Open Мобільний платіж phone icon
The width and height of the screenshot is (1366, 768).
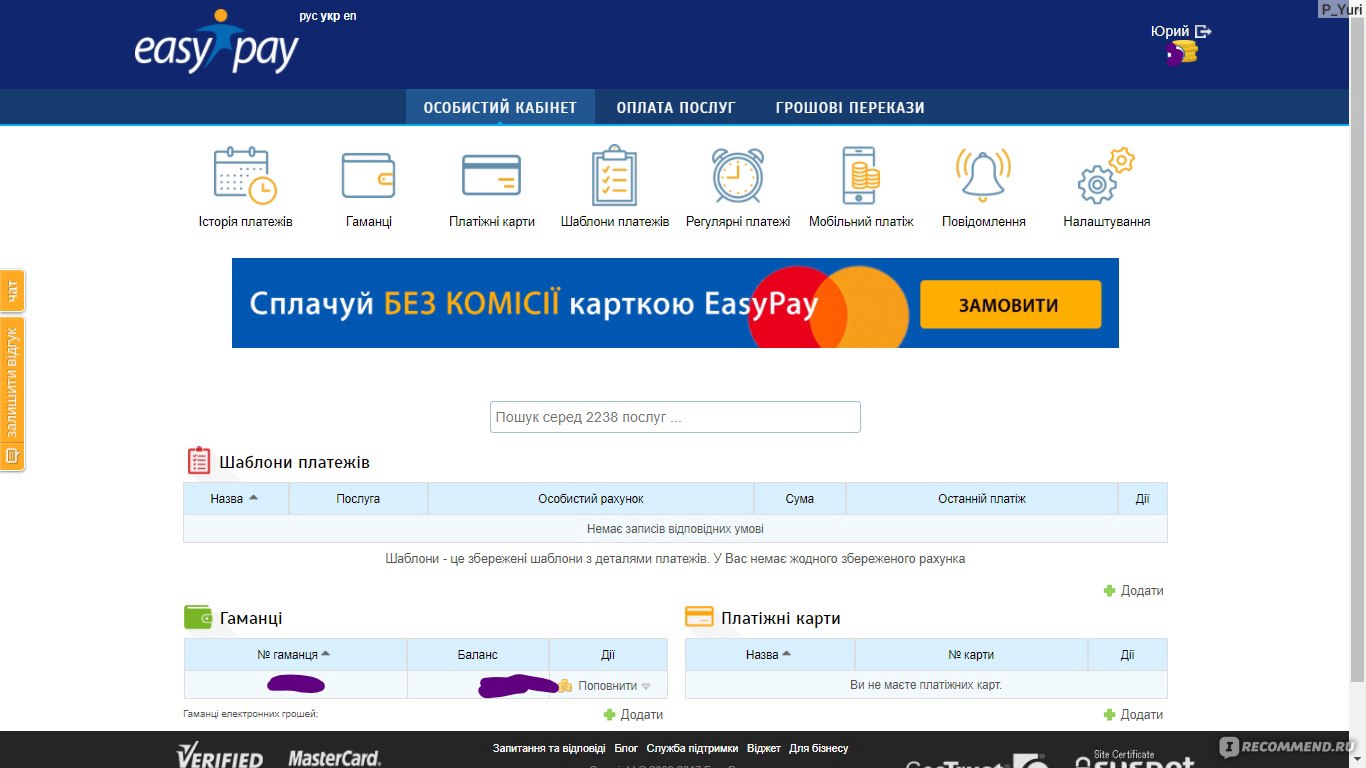[x=861, y=175]
